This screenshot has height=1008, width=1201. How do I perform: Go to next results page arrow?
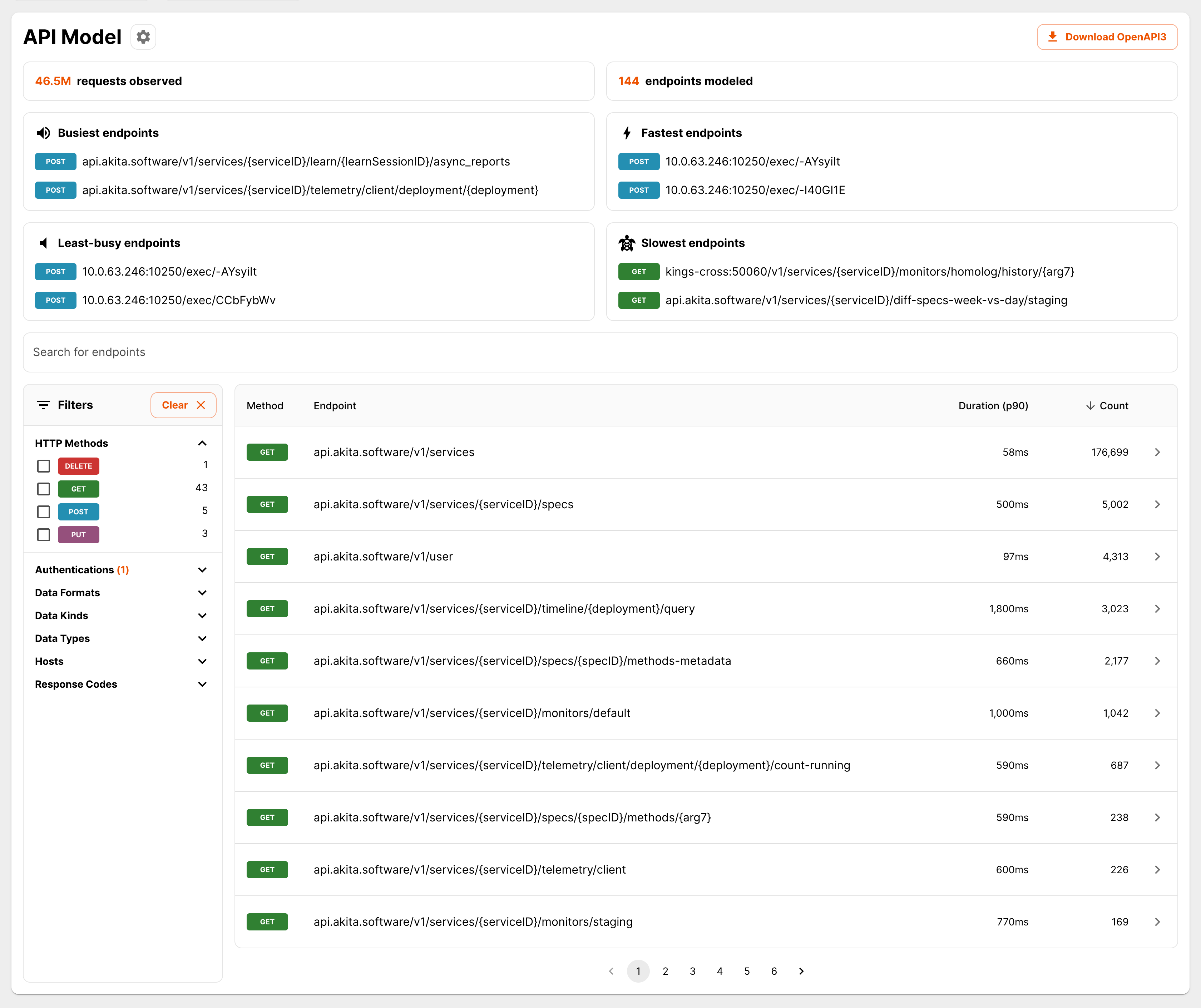point(801,971)
